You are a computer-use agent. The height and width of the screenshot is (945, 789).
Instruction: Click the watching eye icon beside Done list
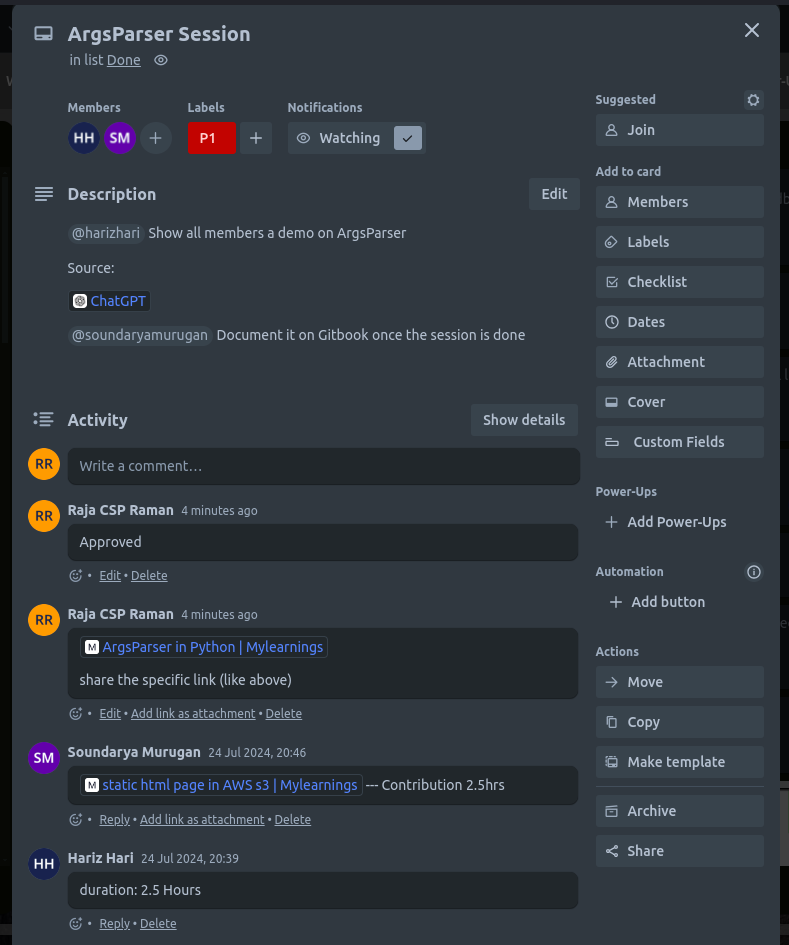coord(161,60)
